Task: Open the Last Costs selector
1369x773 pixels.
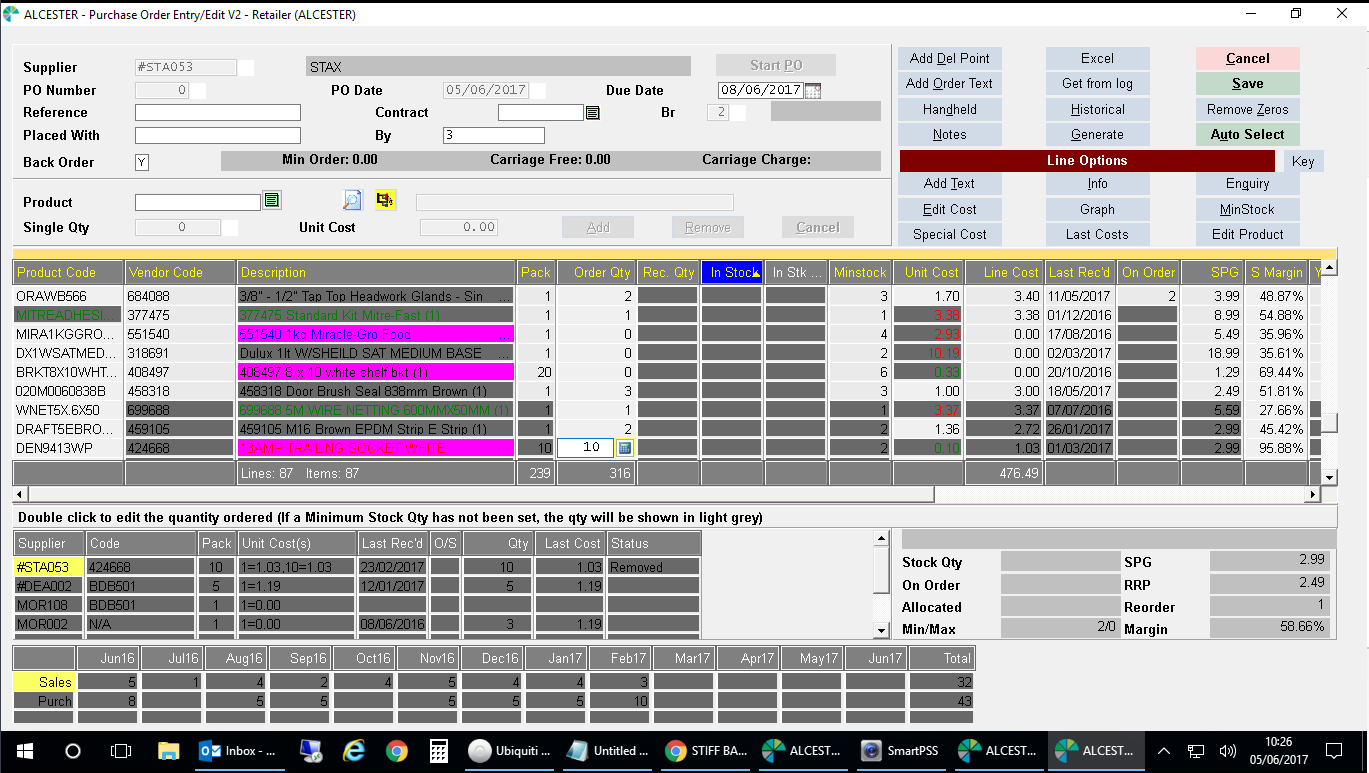Action: point(1097,234)
